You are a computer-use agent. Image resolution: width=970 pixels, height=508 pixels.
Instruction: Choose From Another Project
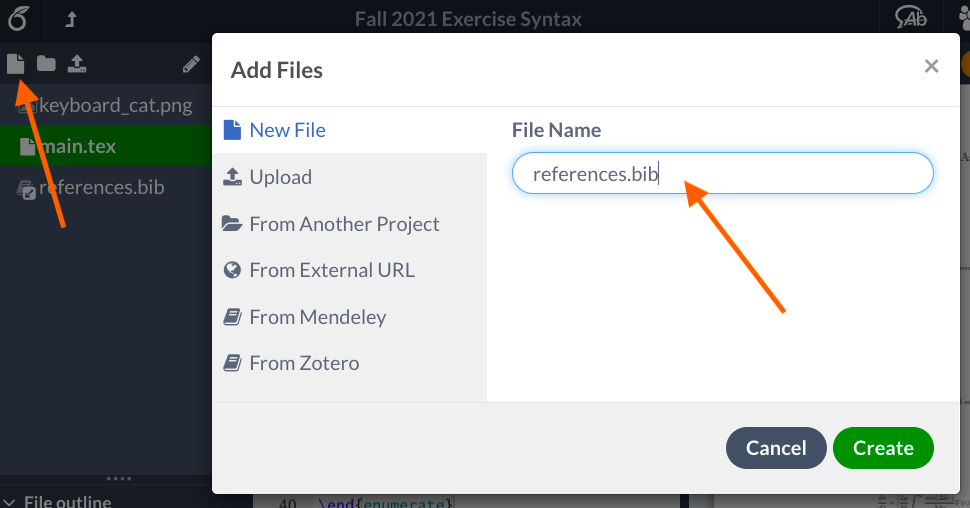343,224
